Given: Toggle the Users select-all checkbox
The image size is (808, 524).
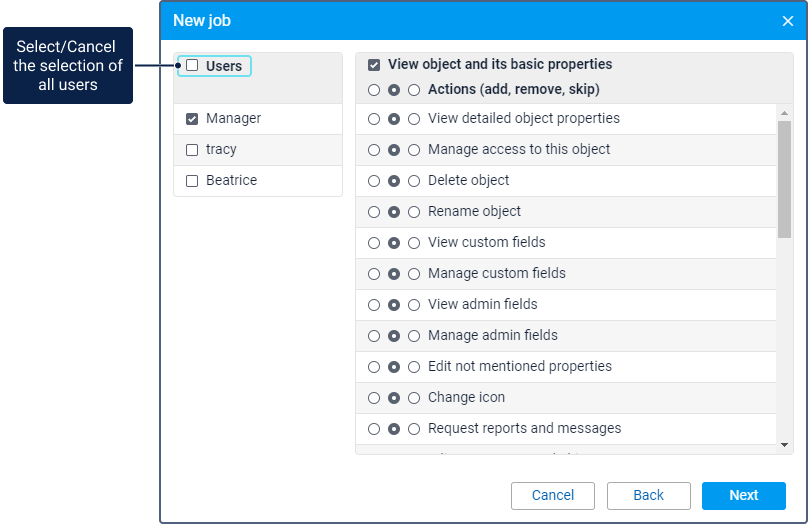Looking at the screenshot, I should point(192,66).
